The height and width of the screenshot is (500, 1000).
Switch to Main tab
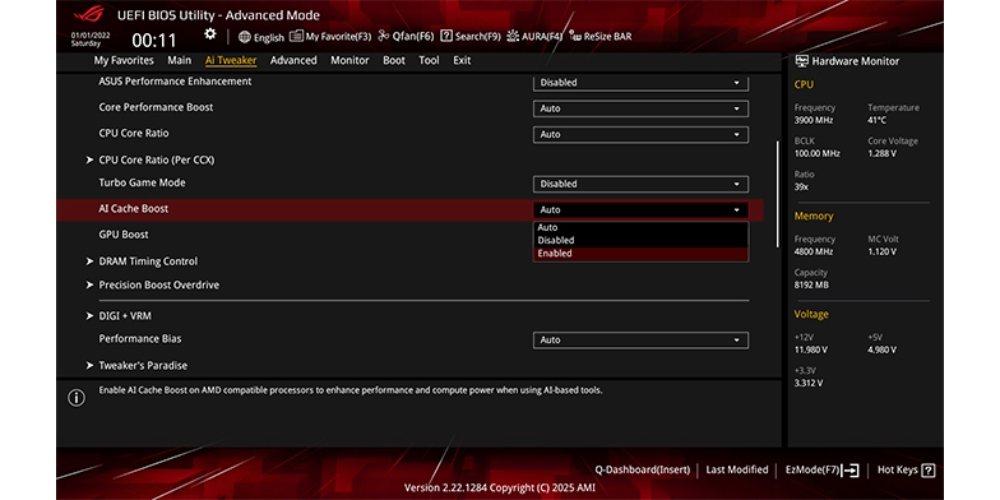tap(179, 60)
